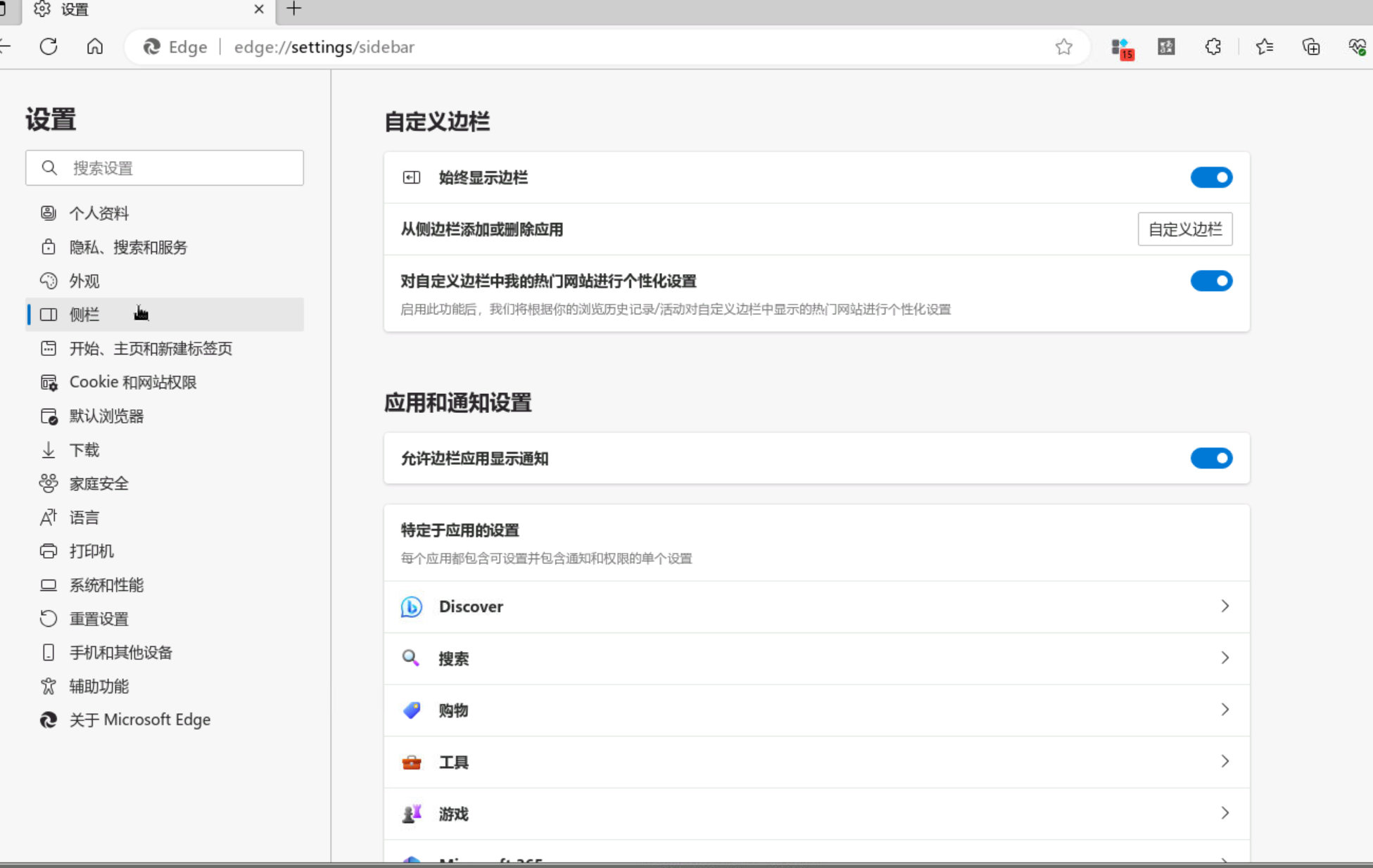Screen dimensions: 1373x868
Task: Open the Collections icon
Action: point(1310,47)
